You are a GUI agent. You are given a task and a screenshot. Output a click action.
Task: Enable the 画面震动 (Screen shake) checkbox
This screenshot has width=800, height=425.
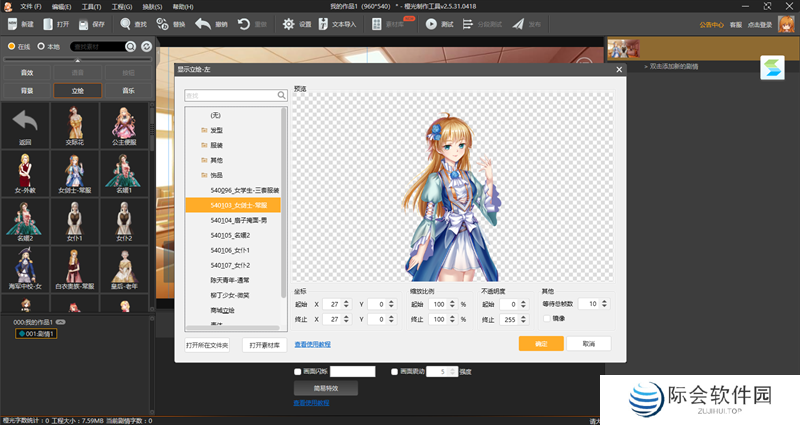(394, 372)
